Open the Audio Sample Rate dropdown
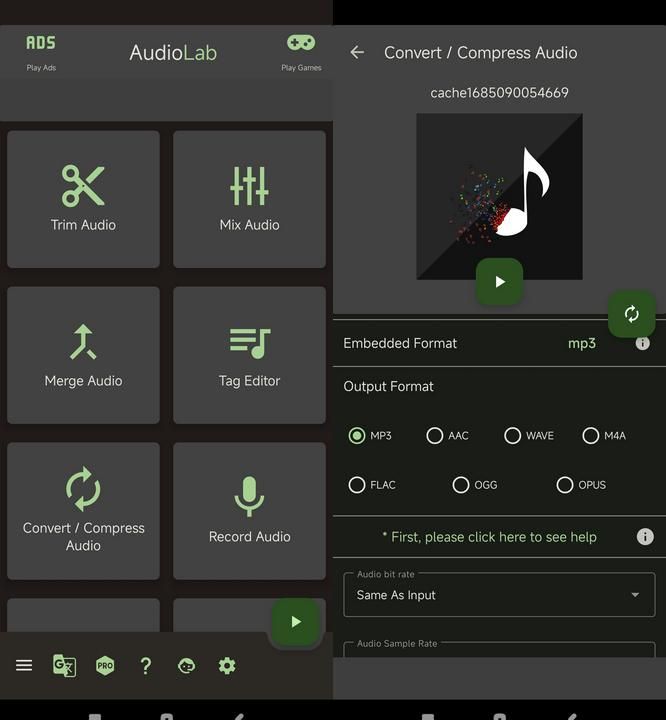The height and width of the screenshot is (720, 666). [x=499, y=649]
